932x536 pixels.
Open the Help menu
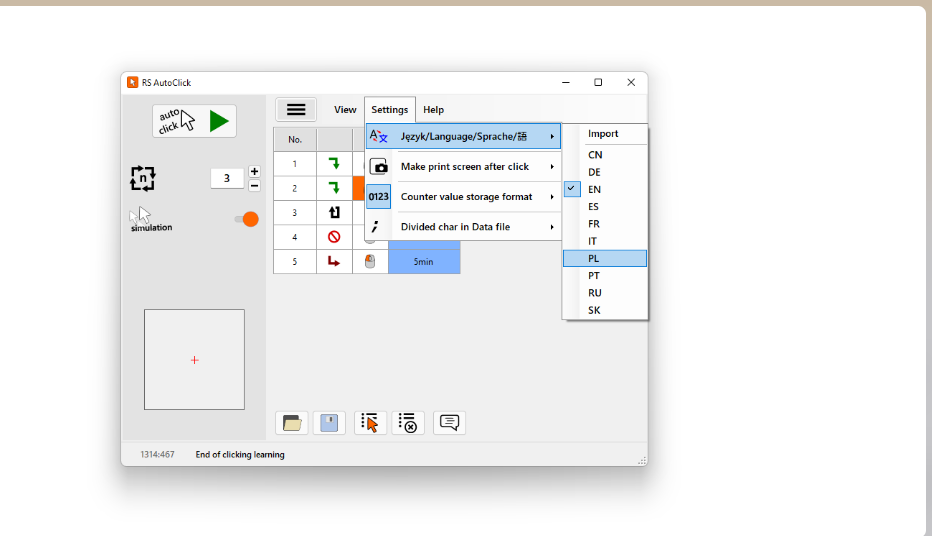pos(433,110)
